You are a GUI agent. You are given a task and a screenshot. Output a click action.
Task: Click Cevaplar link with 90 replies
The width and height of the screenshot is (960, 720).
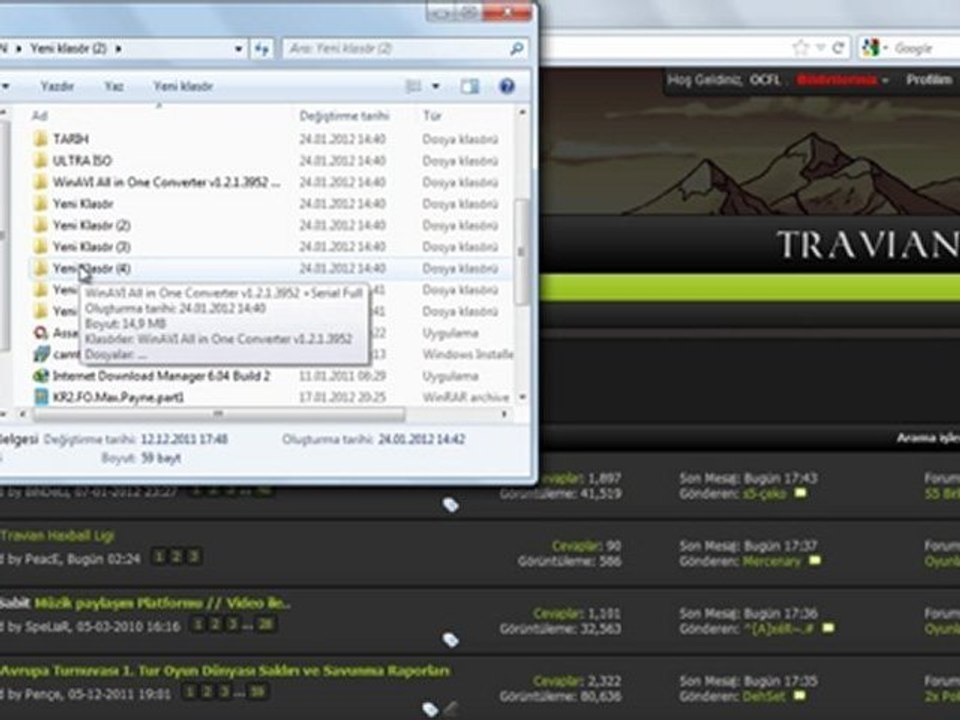tap(575, 546)
